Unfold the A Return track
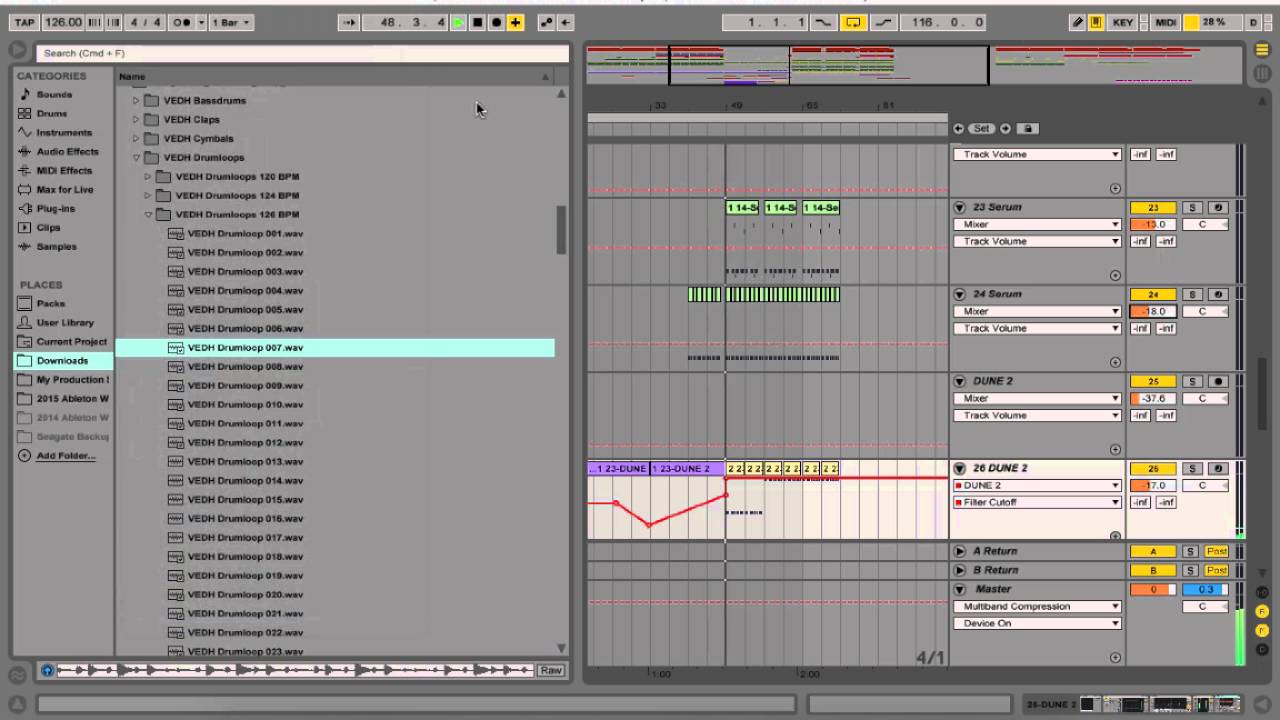Viewport: 1280px width, 720px height. [960, 551]
